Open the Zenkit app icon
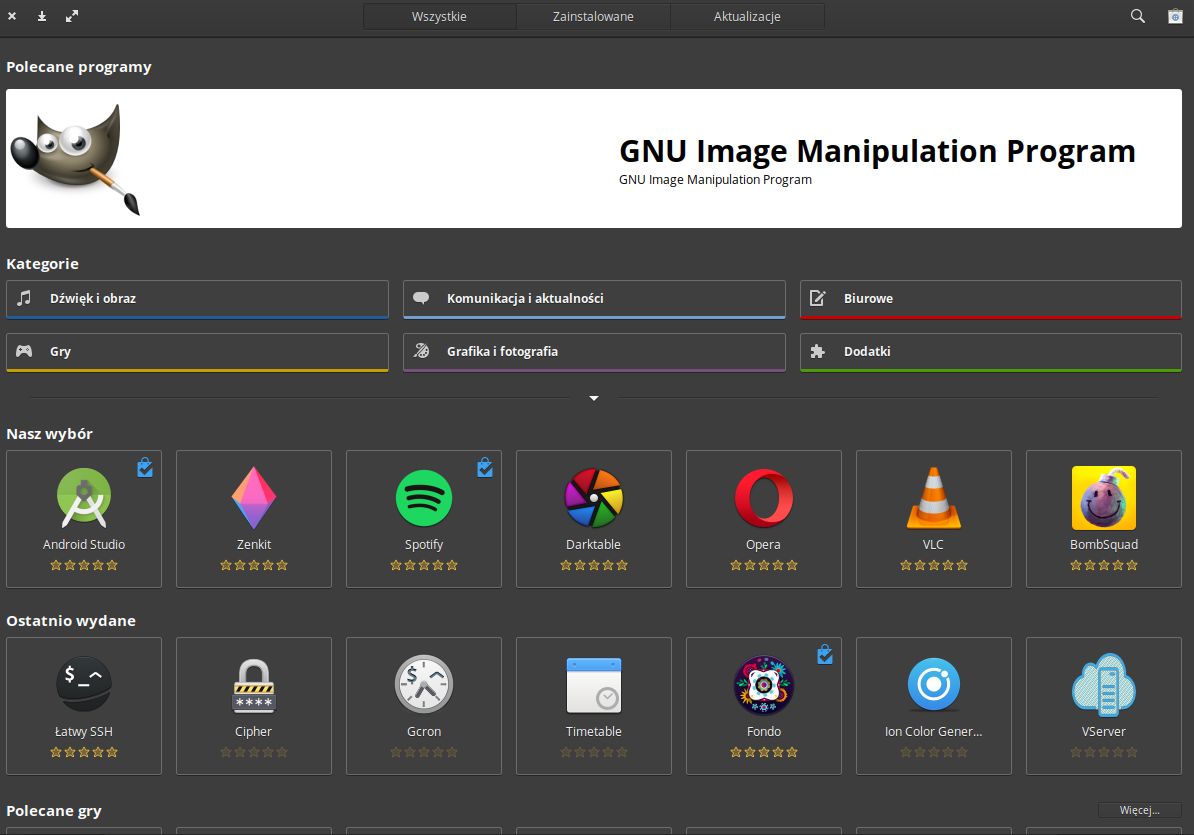Viewport: 1194px width, 835px height. (x=254, y=498)
